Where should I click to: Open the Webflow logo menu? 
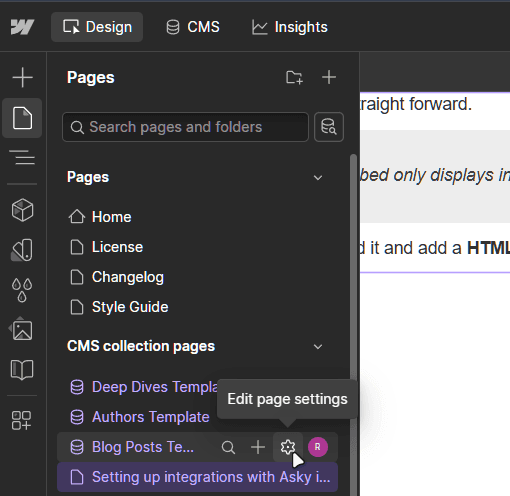[x=22, y=27]
